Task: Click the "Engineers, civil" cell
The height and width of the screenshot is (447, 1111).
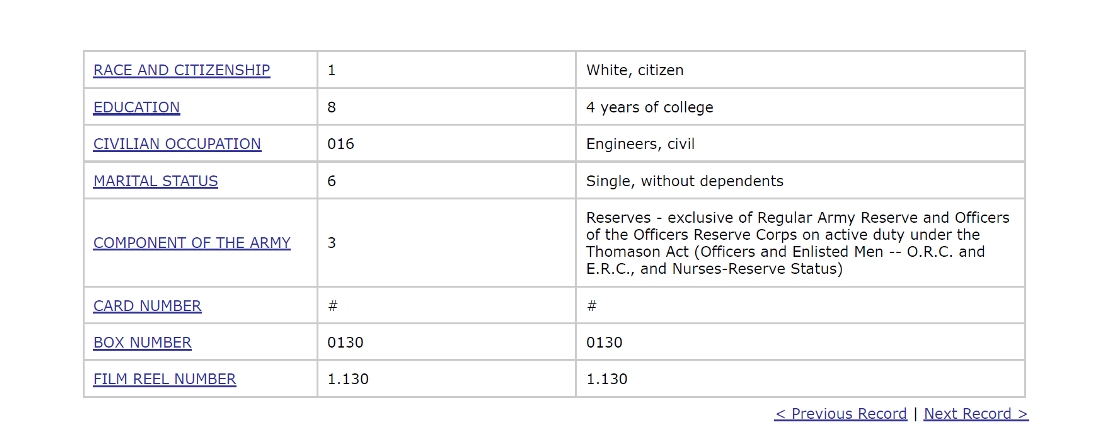Action: [640, 144]
